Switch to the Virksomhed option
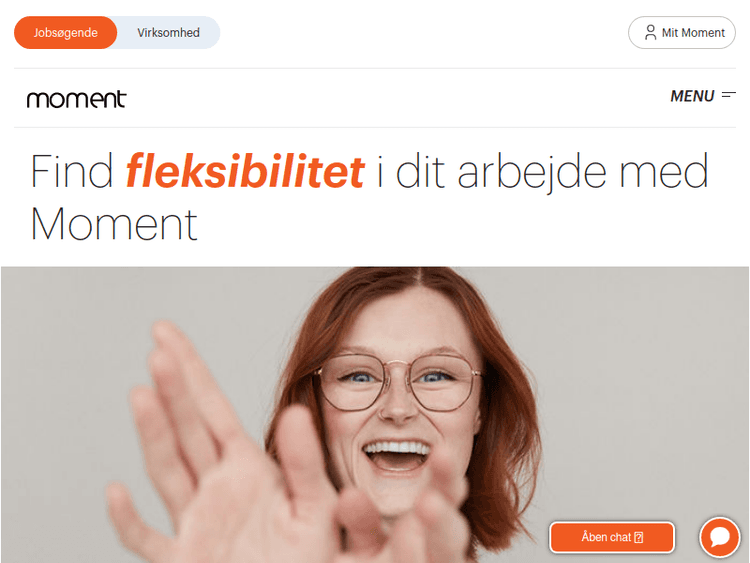This screenshot has height=563, width=750. (168, 33)
